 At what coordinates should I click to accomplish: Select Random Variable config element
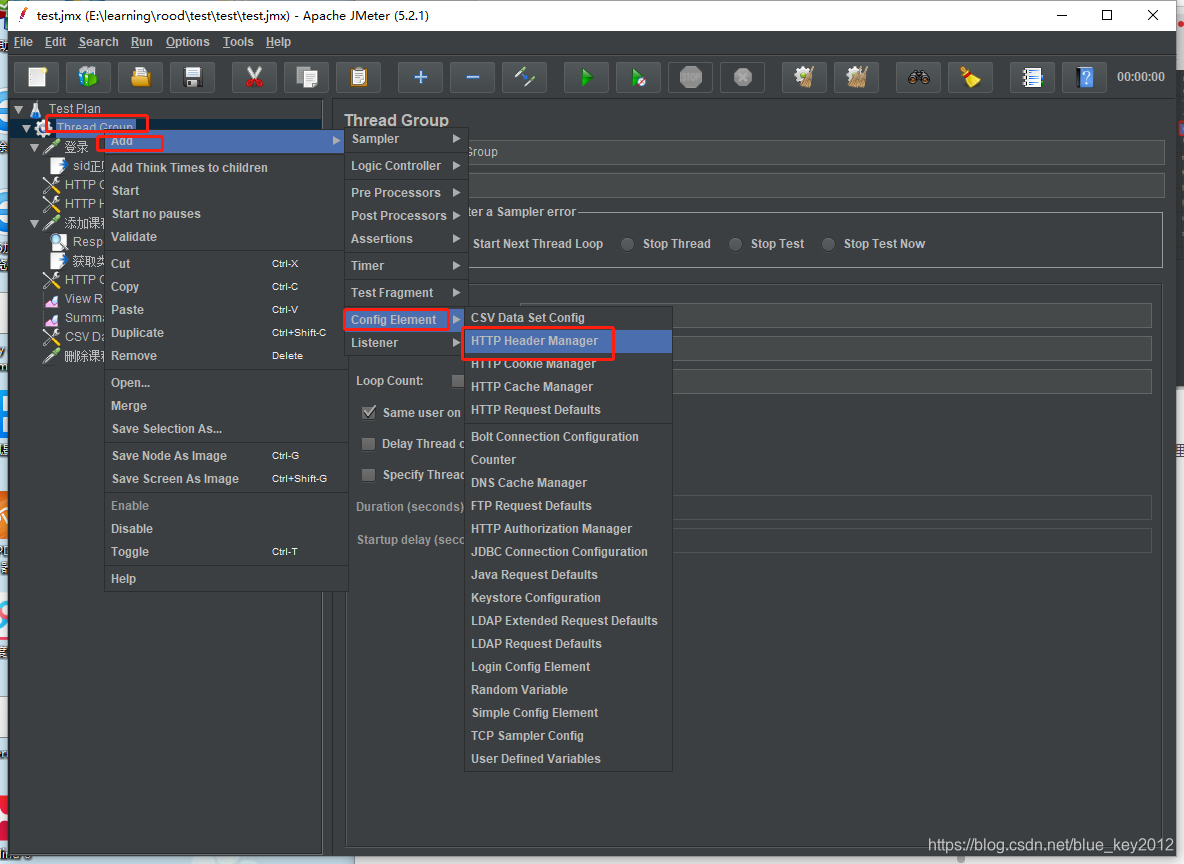pos(568,690)
